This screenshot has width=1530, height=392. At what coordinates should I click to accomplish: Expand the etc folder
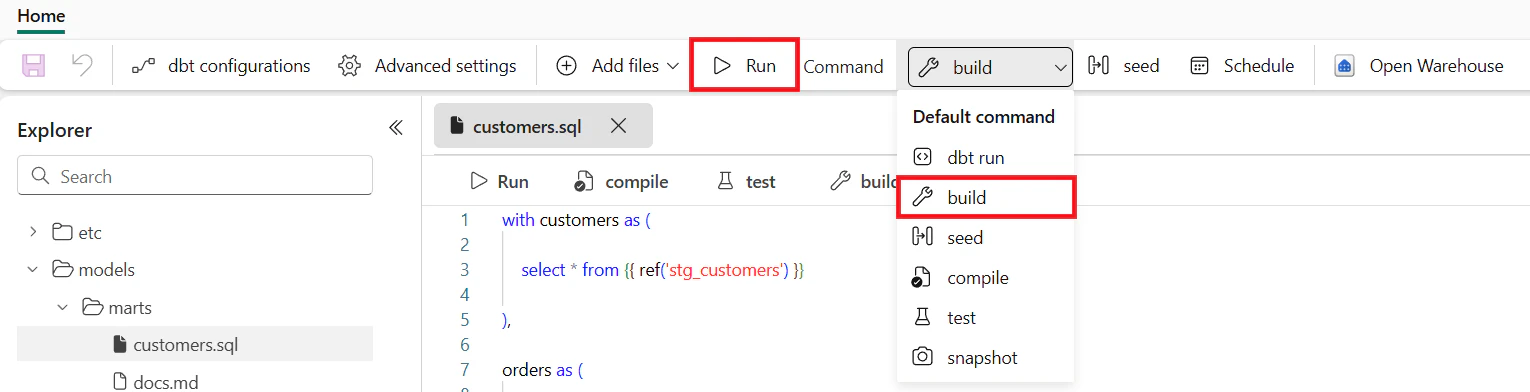[33, 232]
